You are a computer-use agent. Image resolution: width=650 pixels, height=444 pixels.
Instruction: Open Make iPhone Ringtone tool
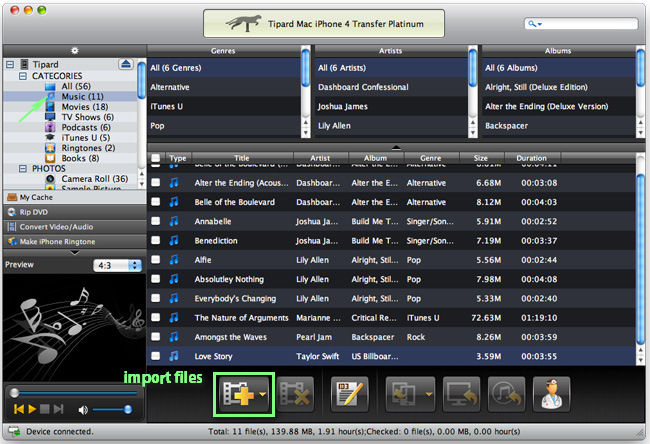(x=75, y=242)
